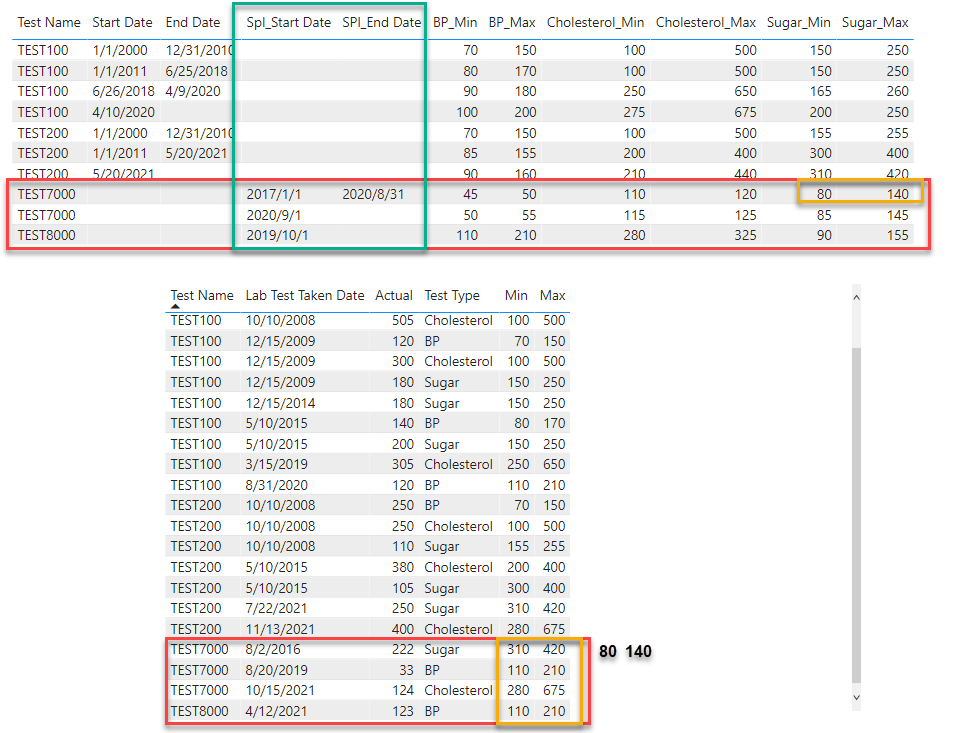The width and height of the screenshot is (961, 733).
Task: Click the sort arrow under Test Name
Action: point(175,306)
